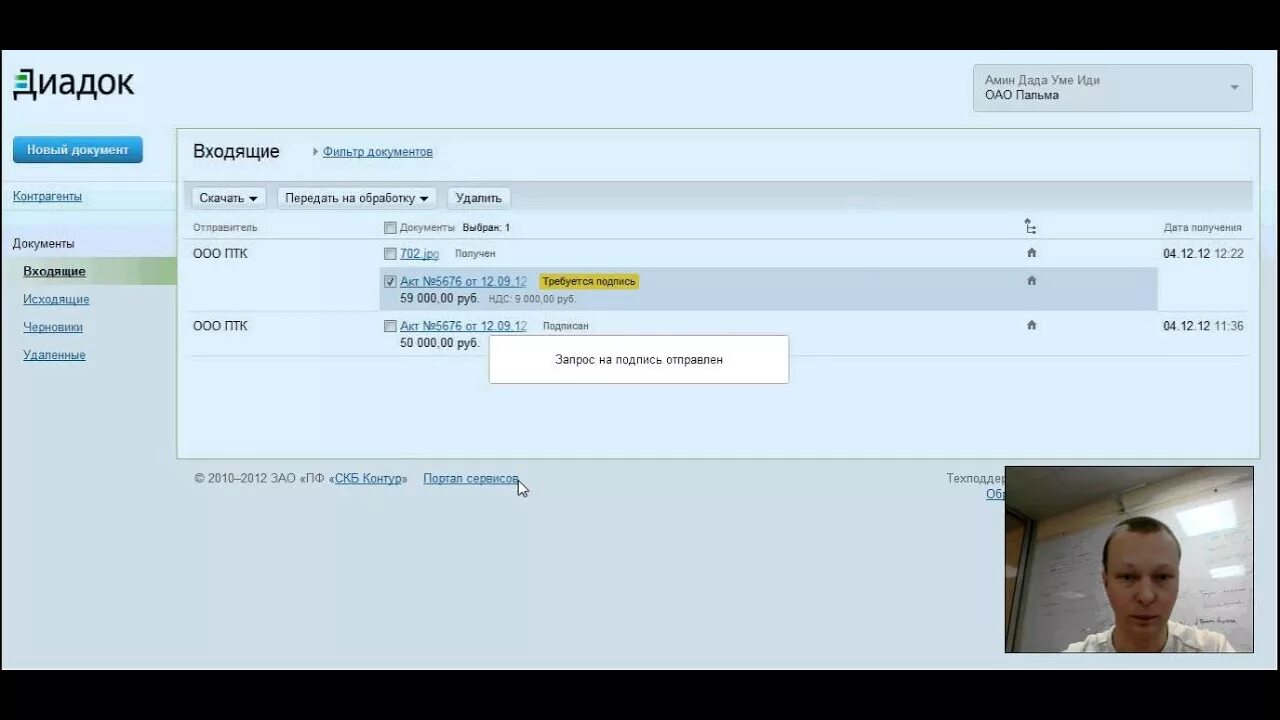Click the Диадок logo
The width and height of the screenshot is (1280, 720).
73,84
